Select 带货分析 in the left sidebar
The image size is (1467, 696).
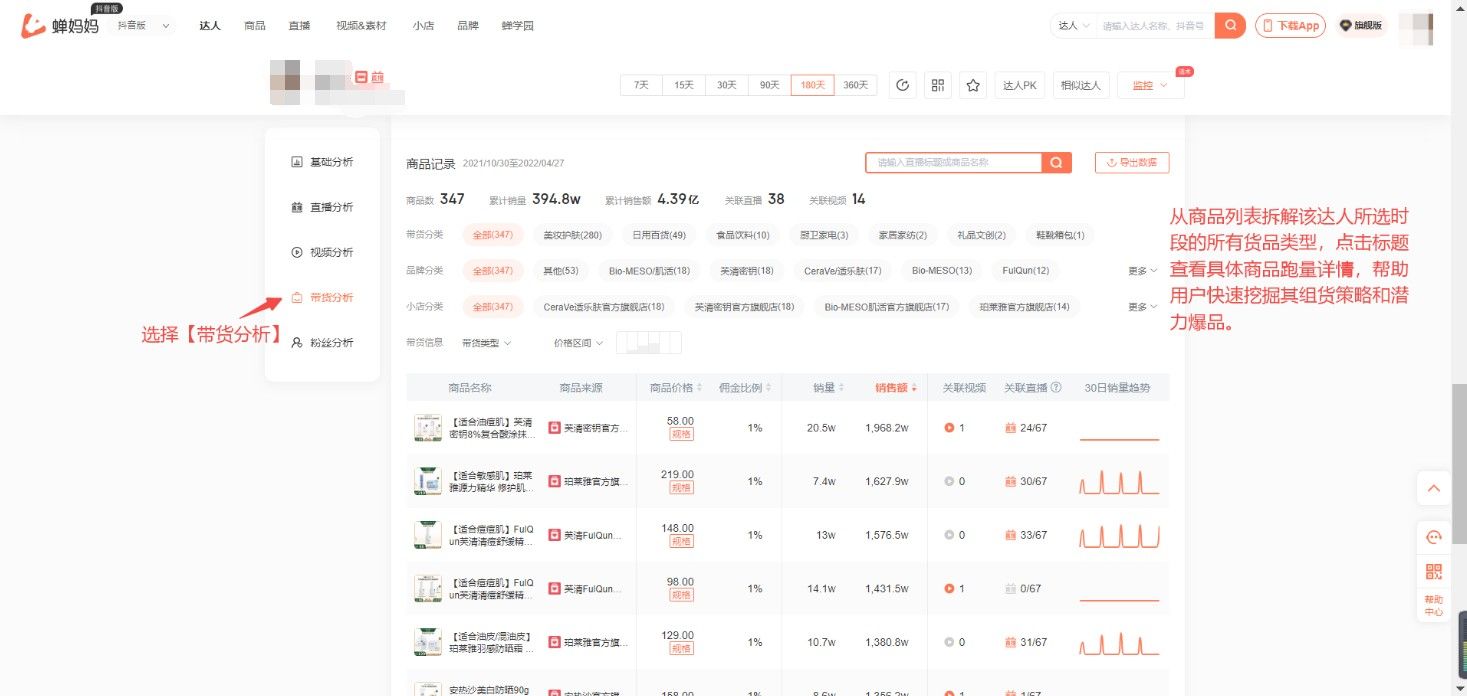(330, 296)
